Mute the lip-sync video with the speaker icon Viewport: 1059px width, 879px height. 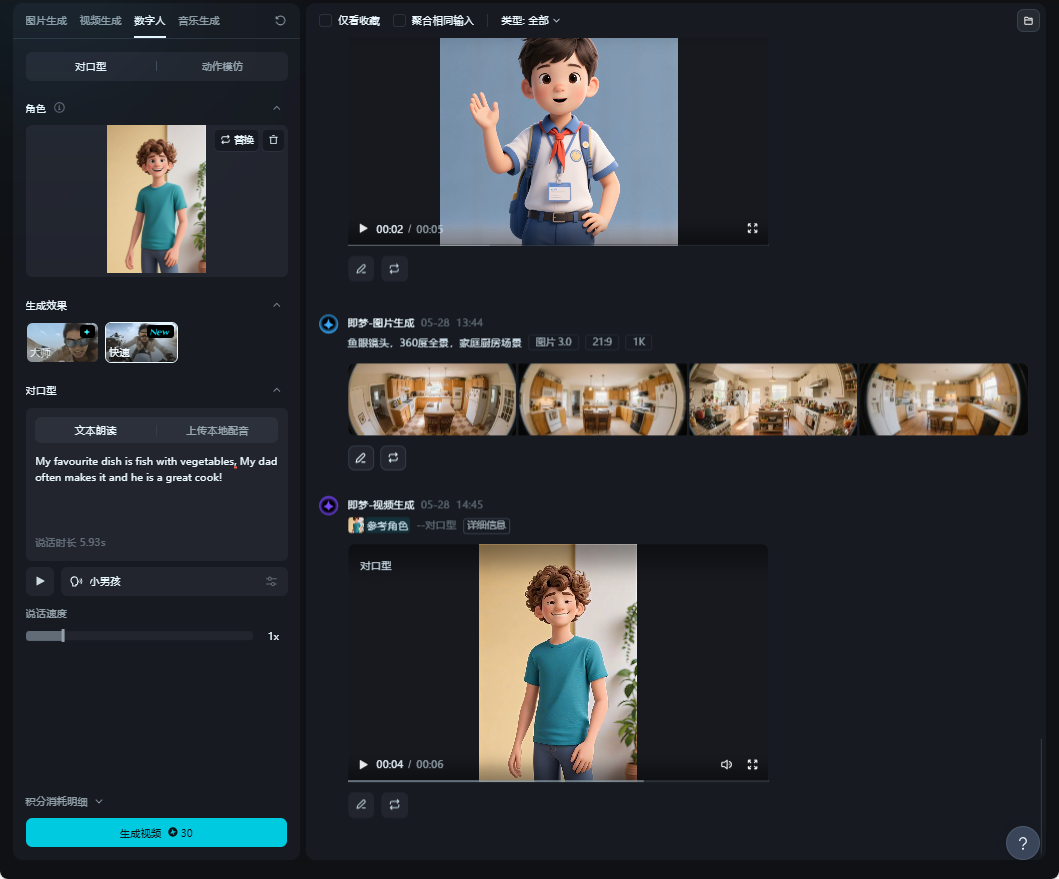tap(726, 764)
